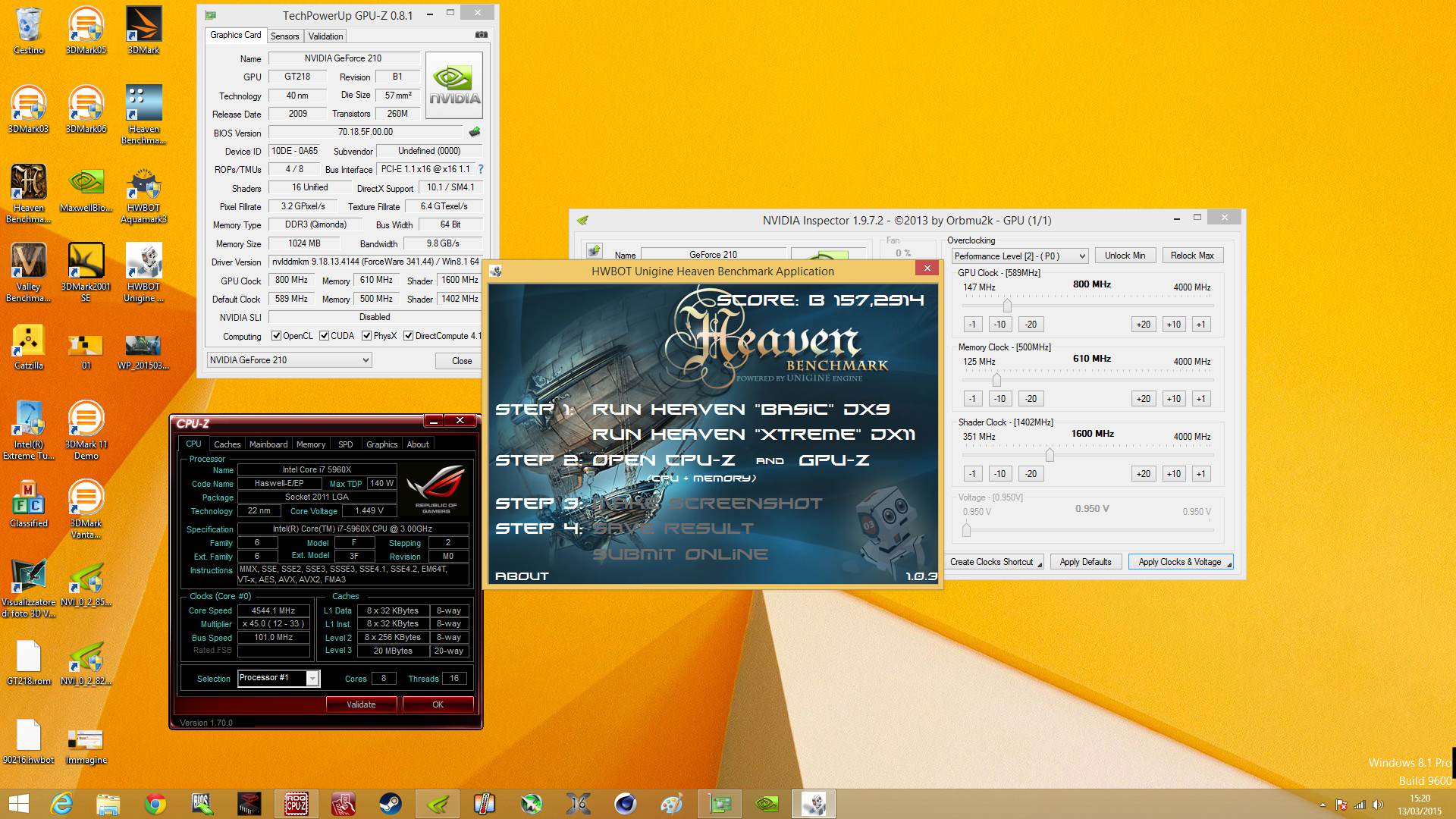
Task: Expand the Create Clocks Shortcut button arrow
Action: tap(1040, 563)
